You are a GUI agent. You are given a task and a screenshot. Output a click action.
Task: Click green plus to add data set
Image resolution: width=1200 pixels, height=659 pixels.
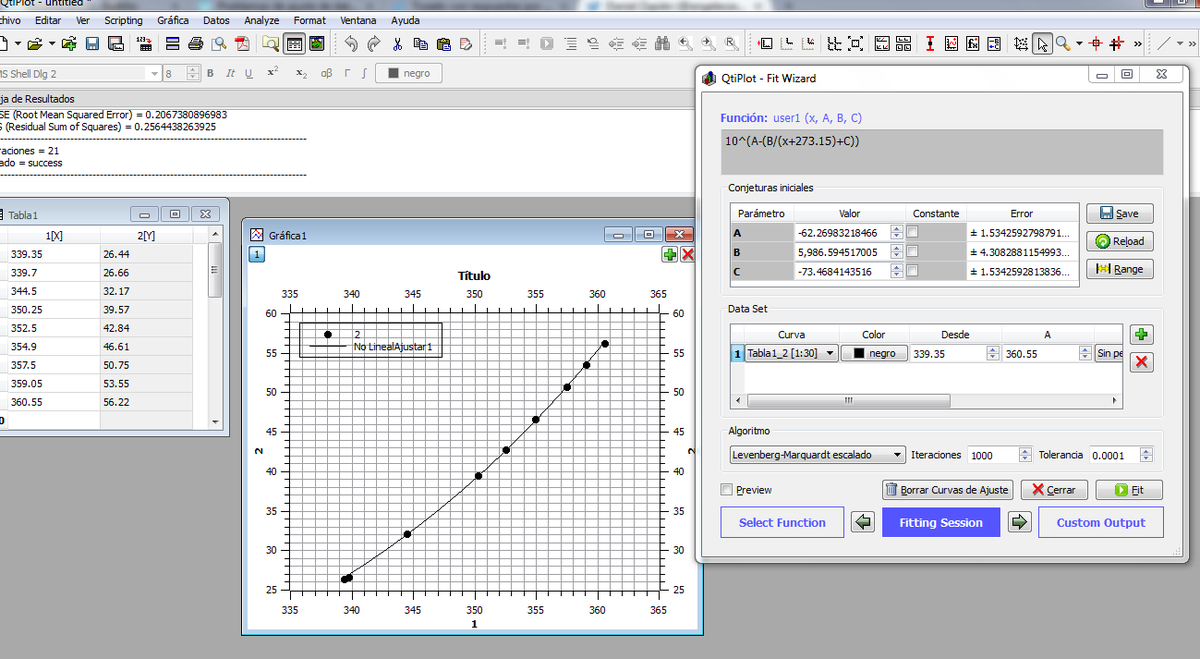click(1141, 335)
